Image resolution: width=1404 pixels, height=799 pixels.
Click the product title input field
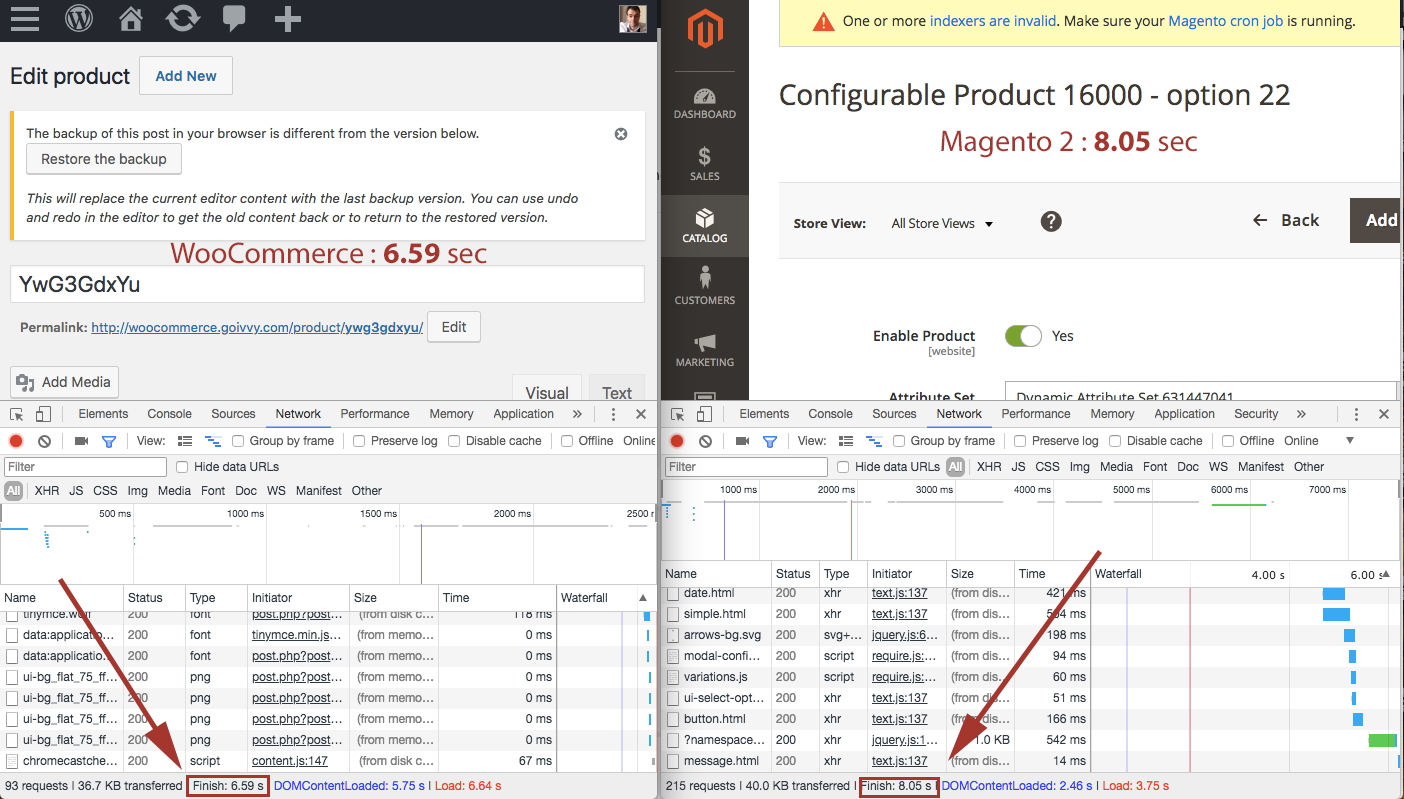326,285
